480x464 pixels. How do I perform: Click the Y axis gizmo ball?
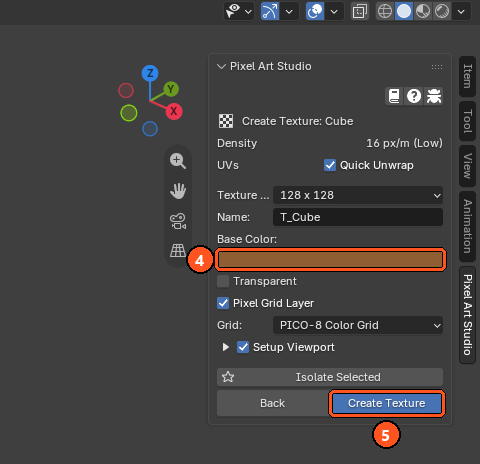(x=171, y=89)
